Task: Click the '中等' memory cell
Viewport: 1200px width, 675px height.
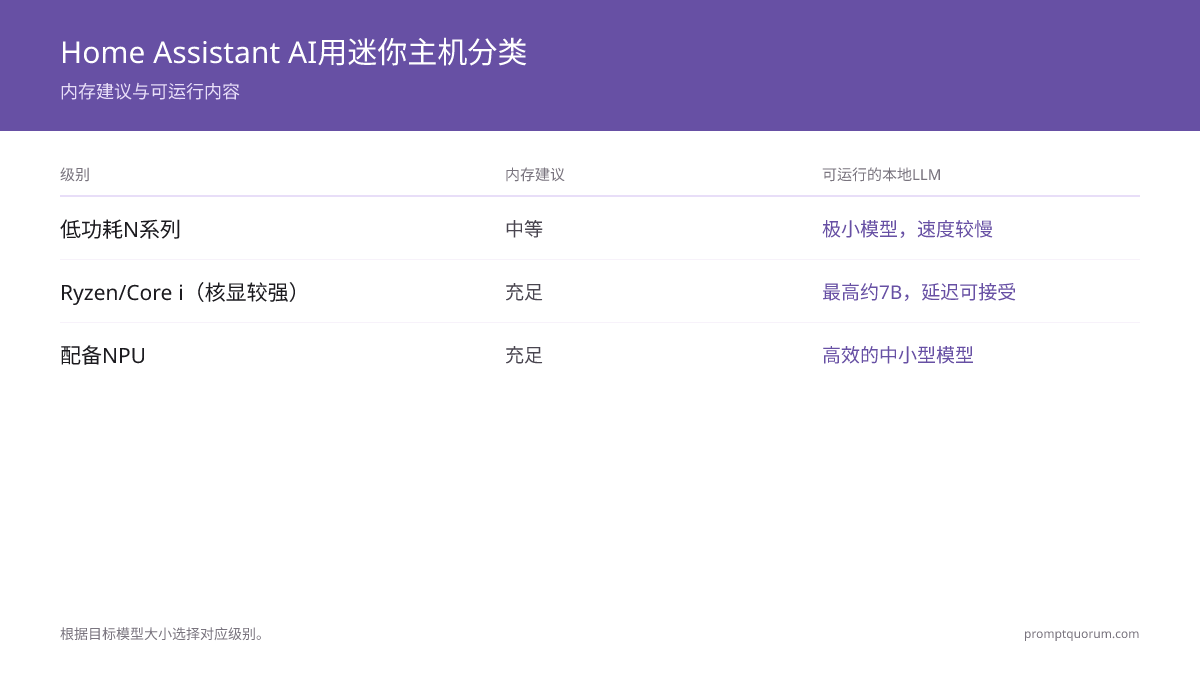Action: pyautogui.click(x=524, y=229)
